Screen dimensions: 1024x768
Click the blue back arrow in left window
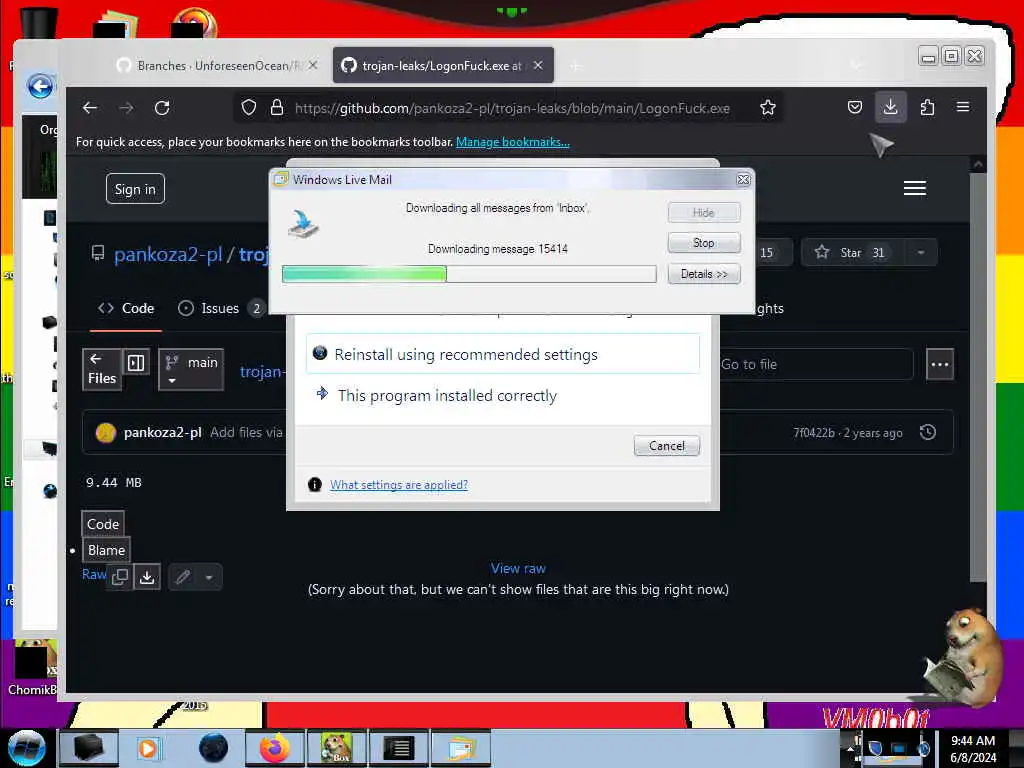click(x=40, y=86)
